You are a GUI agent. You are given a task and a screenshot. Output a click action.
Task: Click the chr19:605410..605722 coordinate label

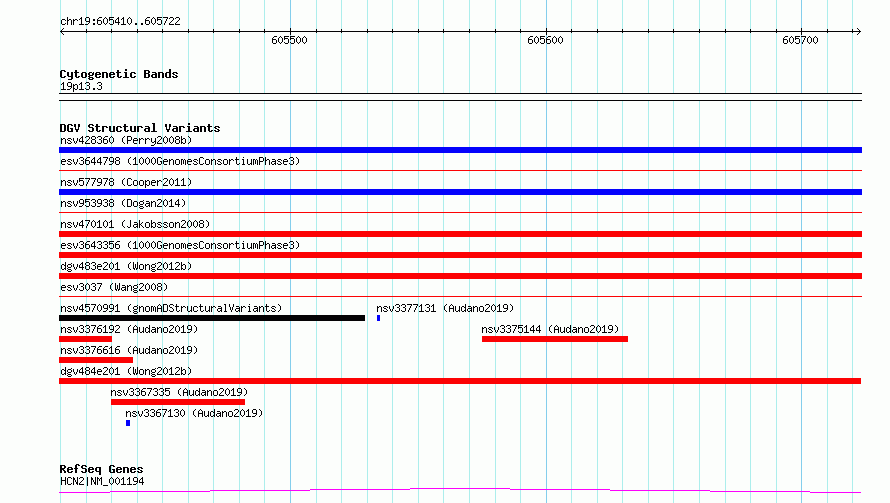pos(120,21)
